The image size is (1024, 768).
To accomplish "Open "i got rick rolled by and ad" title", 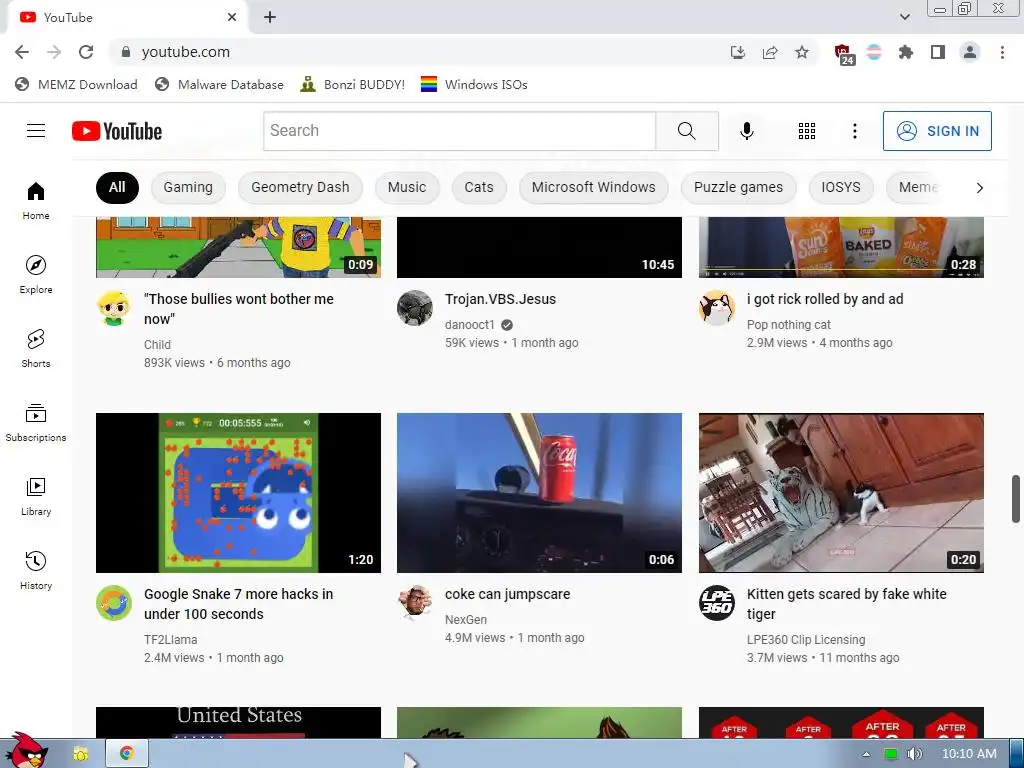I will 825,299.
